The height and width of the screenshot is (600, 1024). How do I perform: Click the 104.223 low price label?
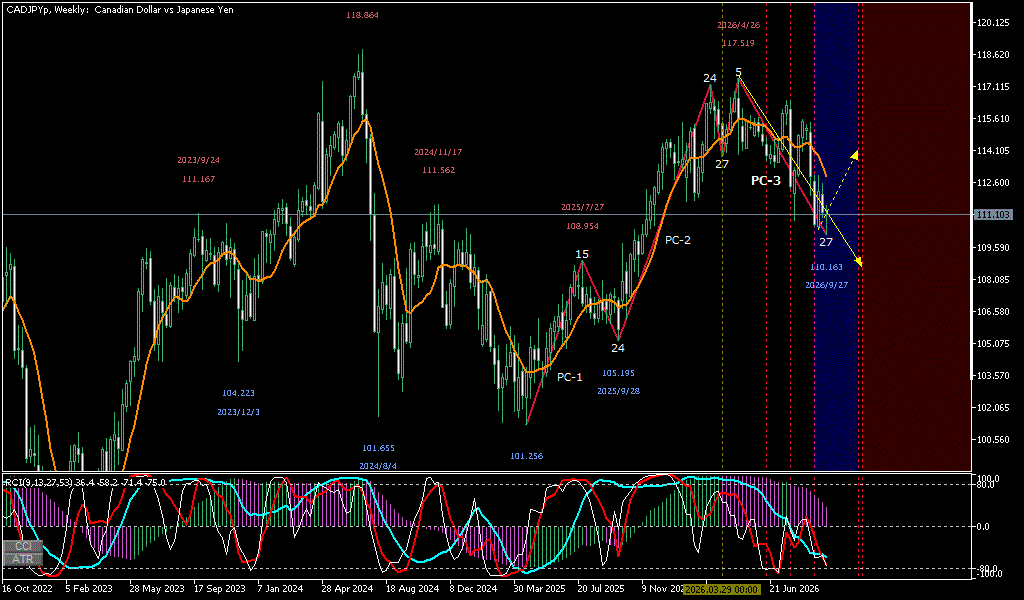tap(238, 393)
